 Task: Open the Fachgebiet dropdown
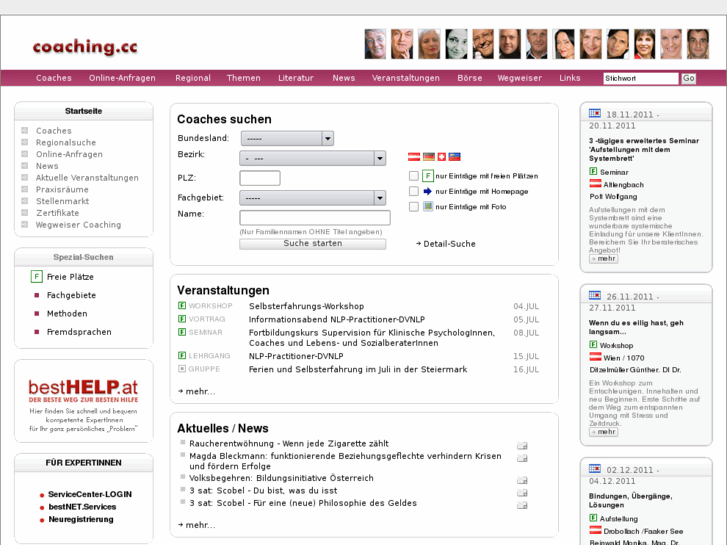coord(312,198)
